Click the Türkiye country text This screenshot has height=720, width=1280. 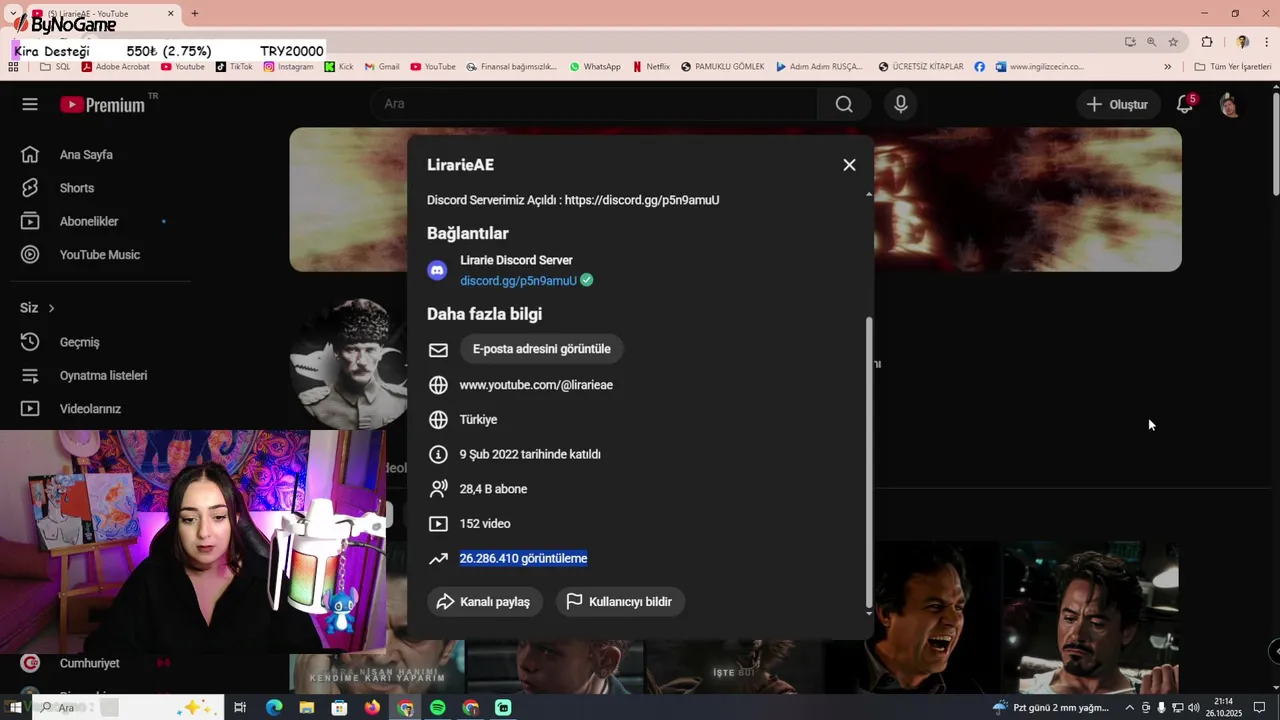[478, 420]
